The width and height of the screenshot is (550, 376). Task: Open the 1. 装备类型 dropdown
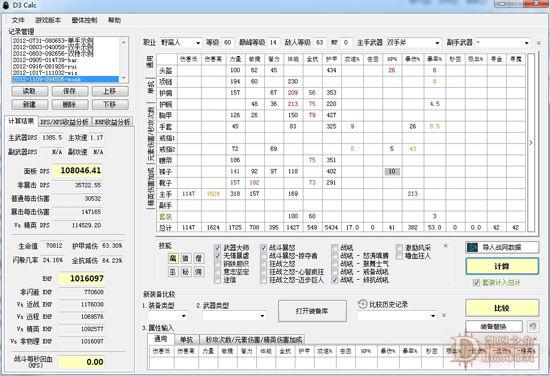[x=167, y=316]
